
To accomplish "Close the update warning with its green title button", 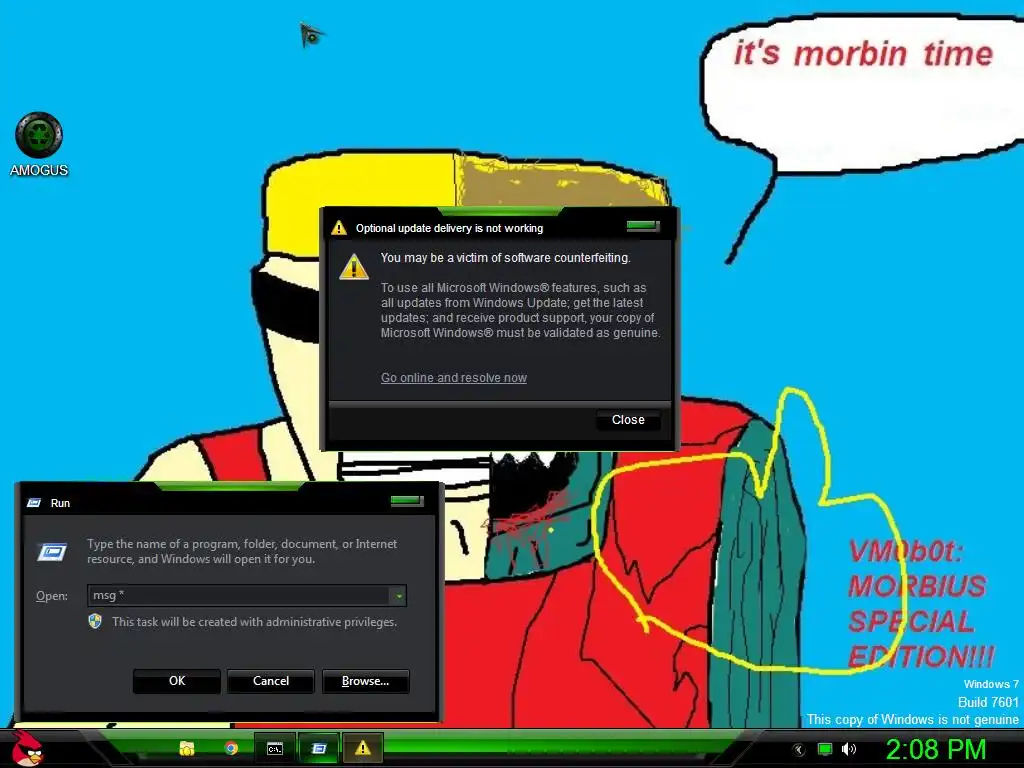I will [643, 226].
